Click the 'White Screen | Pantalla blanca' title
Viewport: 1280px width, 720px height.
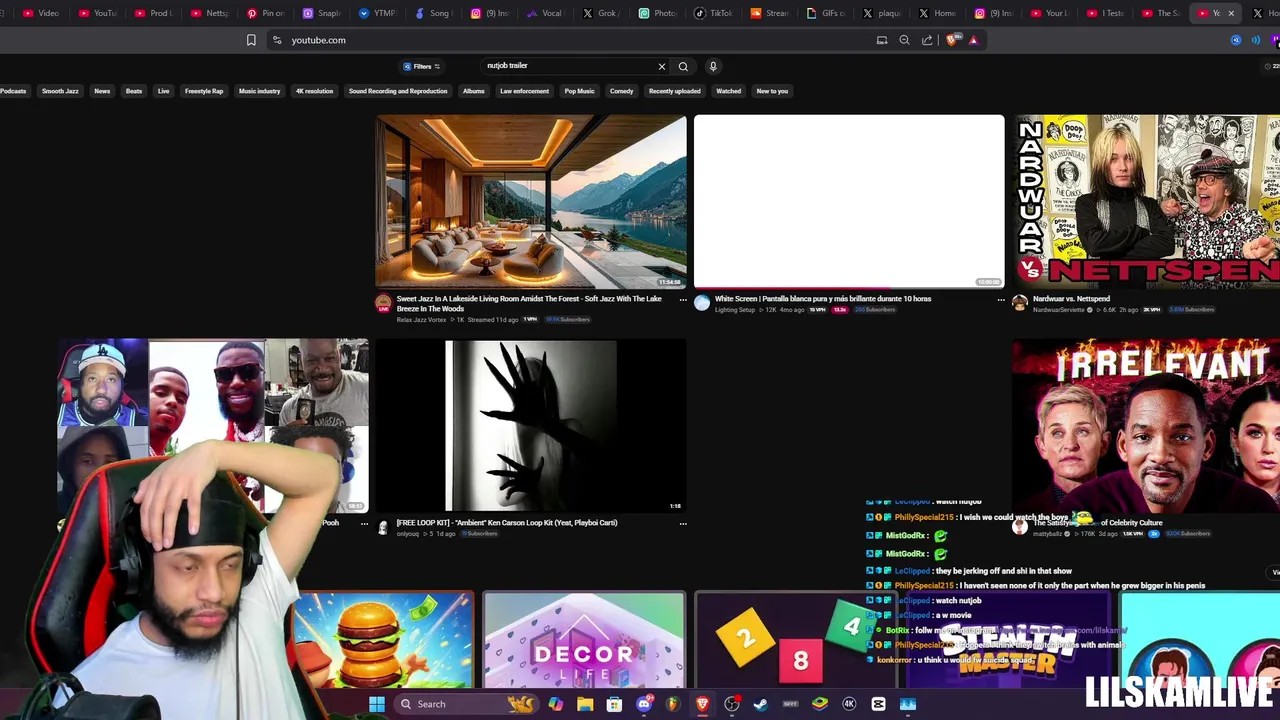[823, 298]
